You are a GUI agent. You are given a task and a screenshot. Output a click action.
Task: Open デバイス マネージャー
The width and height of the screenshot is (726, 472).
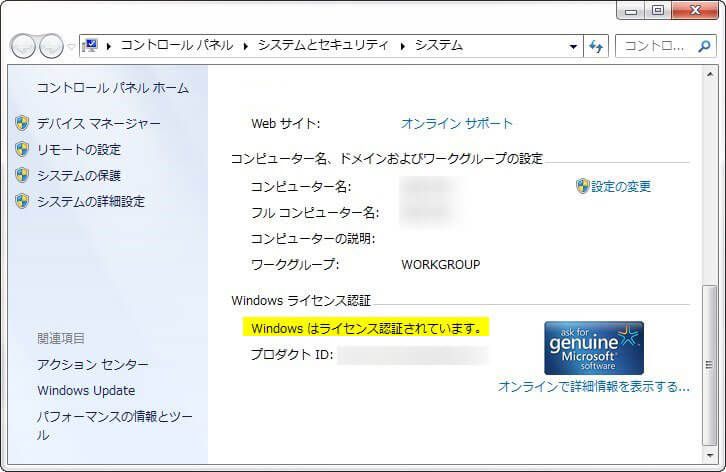point(99,123)
